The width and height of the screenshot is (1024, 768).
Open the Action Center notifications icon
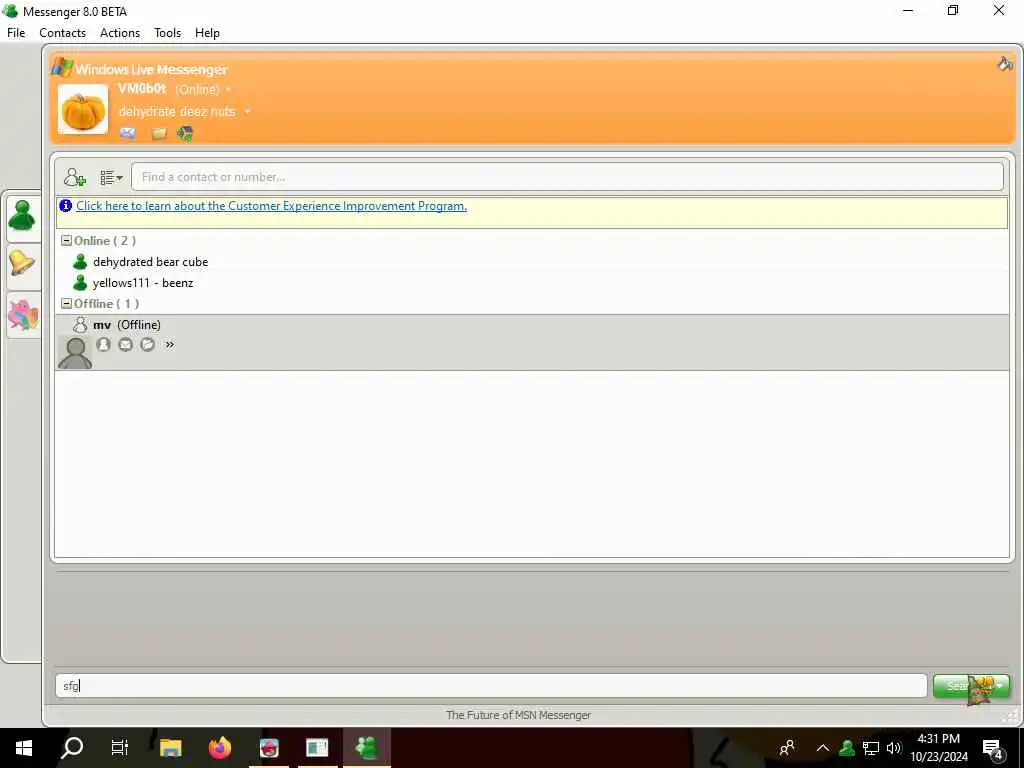[x=993, y=749]
